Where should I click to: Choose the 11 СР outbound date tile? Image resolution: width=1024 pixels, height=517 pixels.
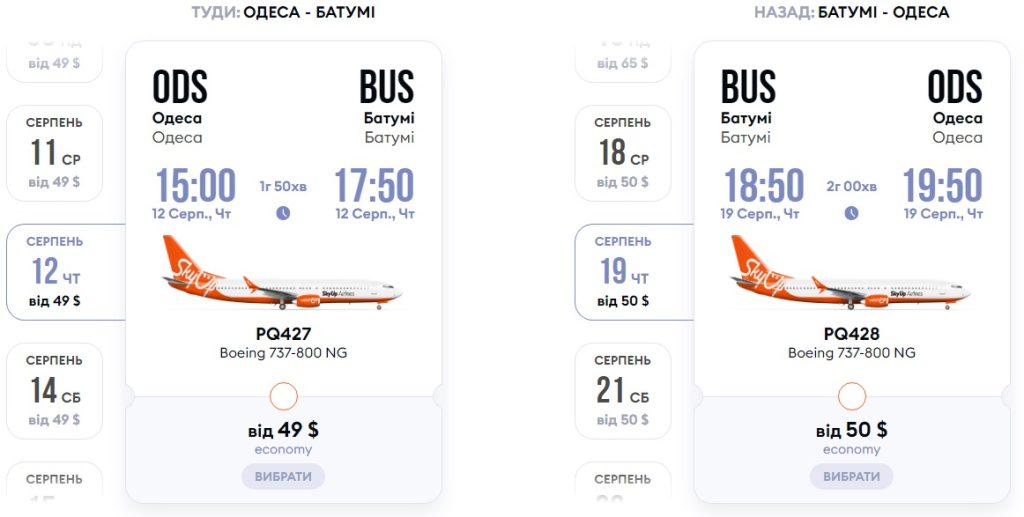point(55,153)
